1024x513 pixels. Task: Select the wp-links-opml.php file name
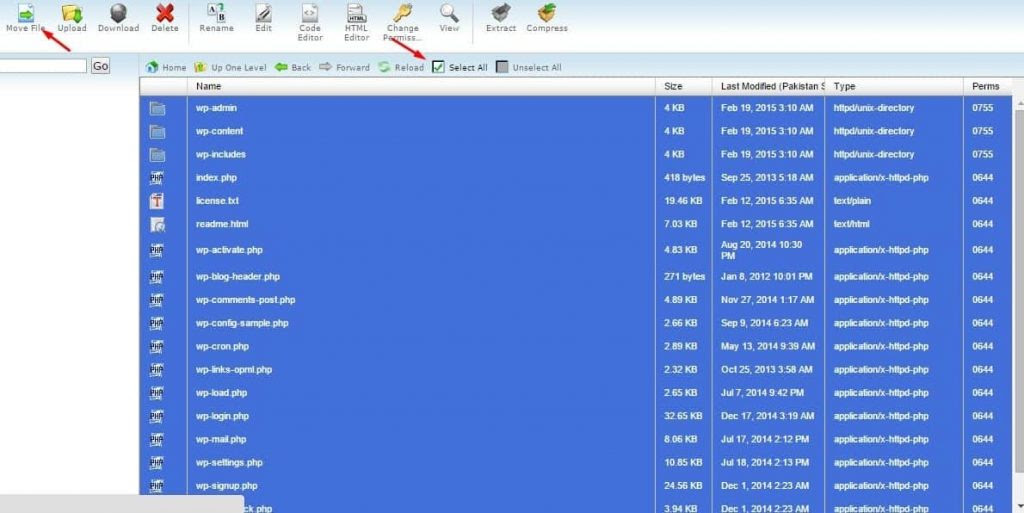tap(234, 370)
